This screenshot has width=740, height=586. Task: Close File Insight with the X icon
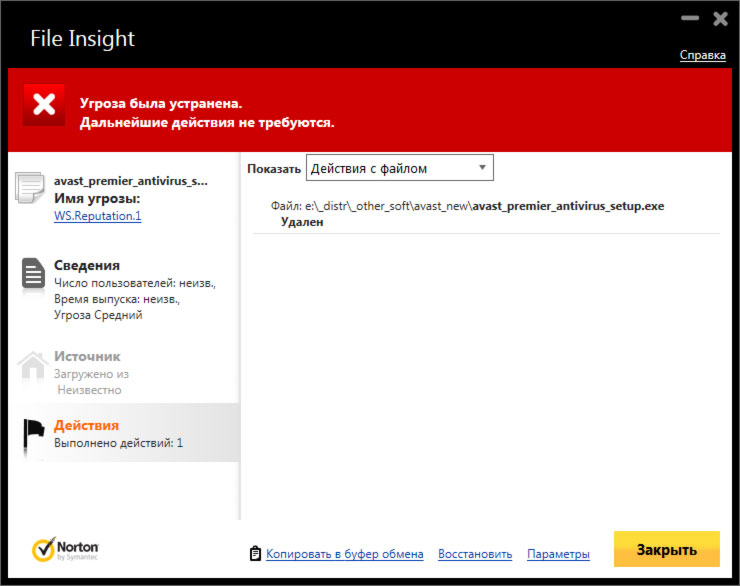[x=720, y=19]
